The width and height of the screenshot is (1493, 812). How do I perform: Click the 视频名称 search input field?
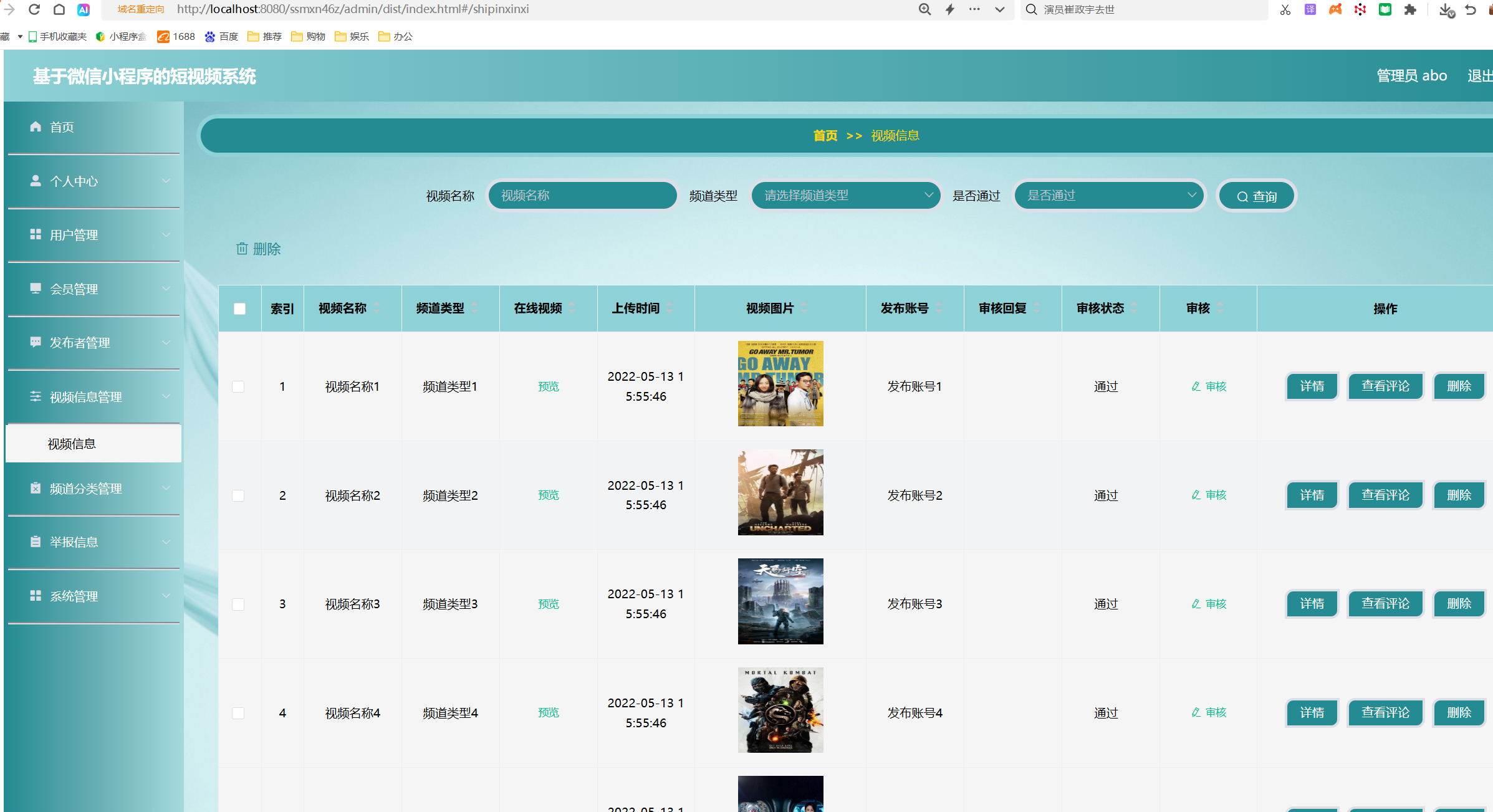pos(582,196)
